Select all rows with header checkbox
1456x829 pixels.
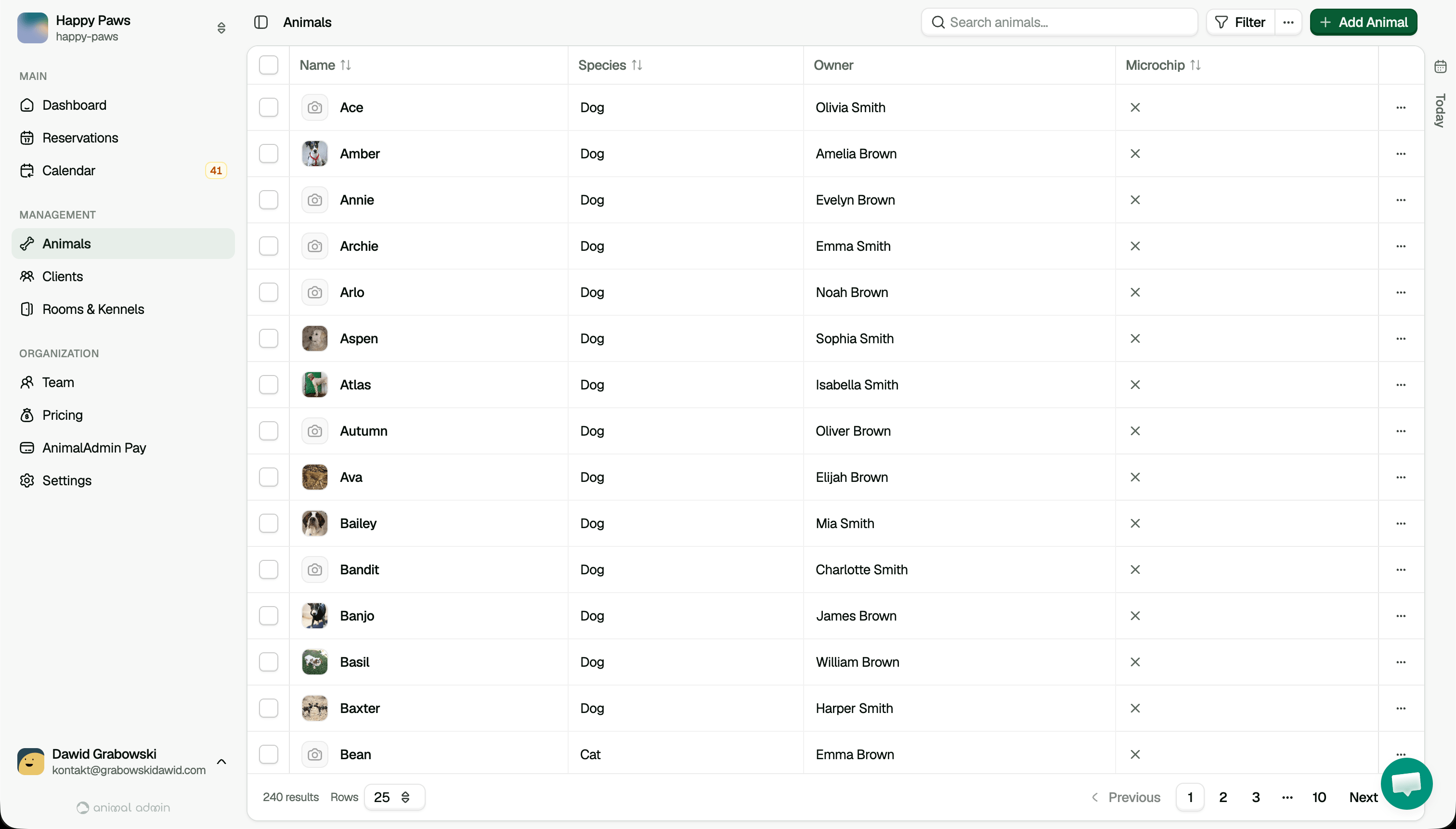pyautogui.click(x=269, y=65)
